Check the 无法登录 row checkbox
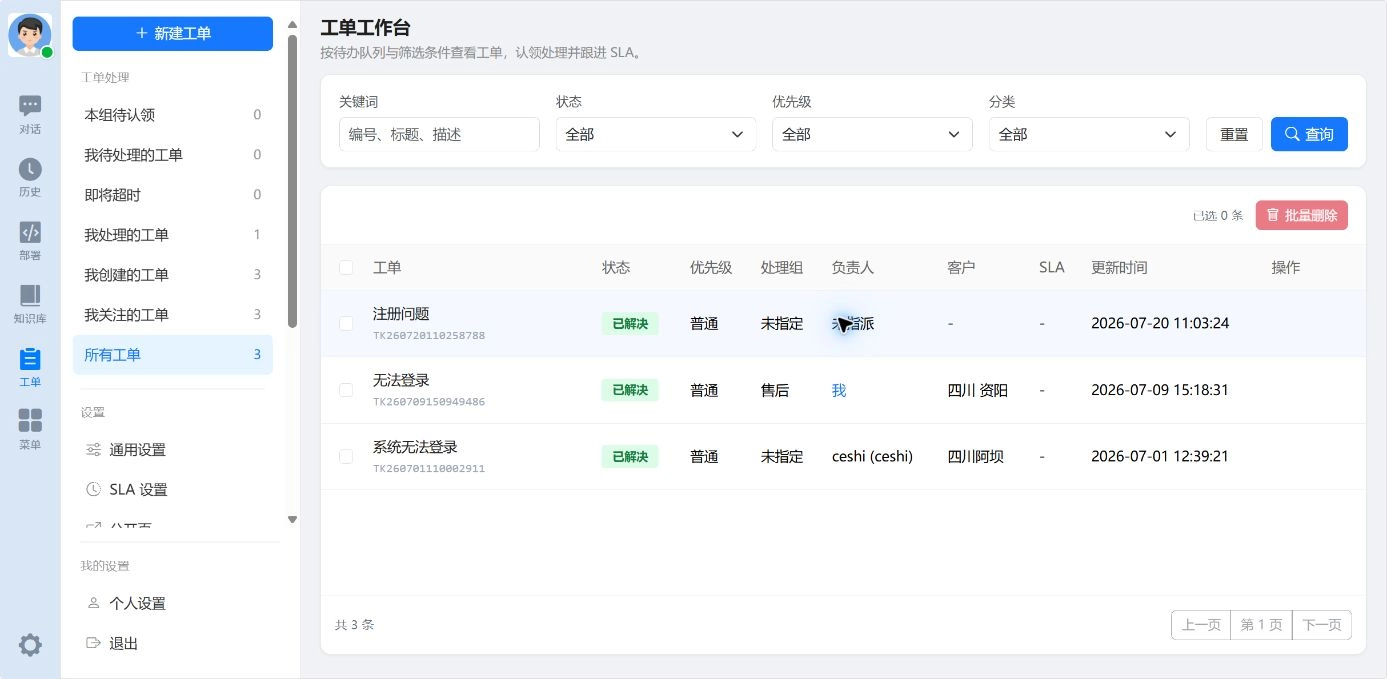The height and width of the screenshot is (679, 1387). coord(346,390)
